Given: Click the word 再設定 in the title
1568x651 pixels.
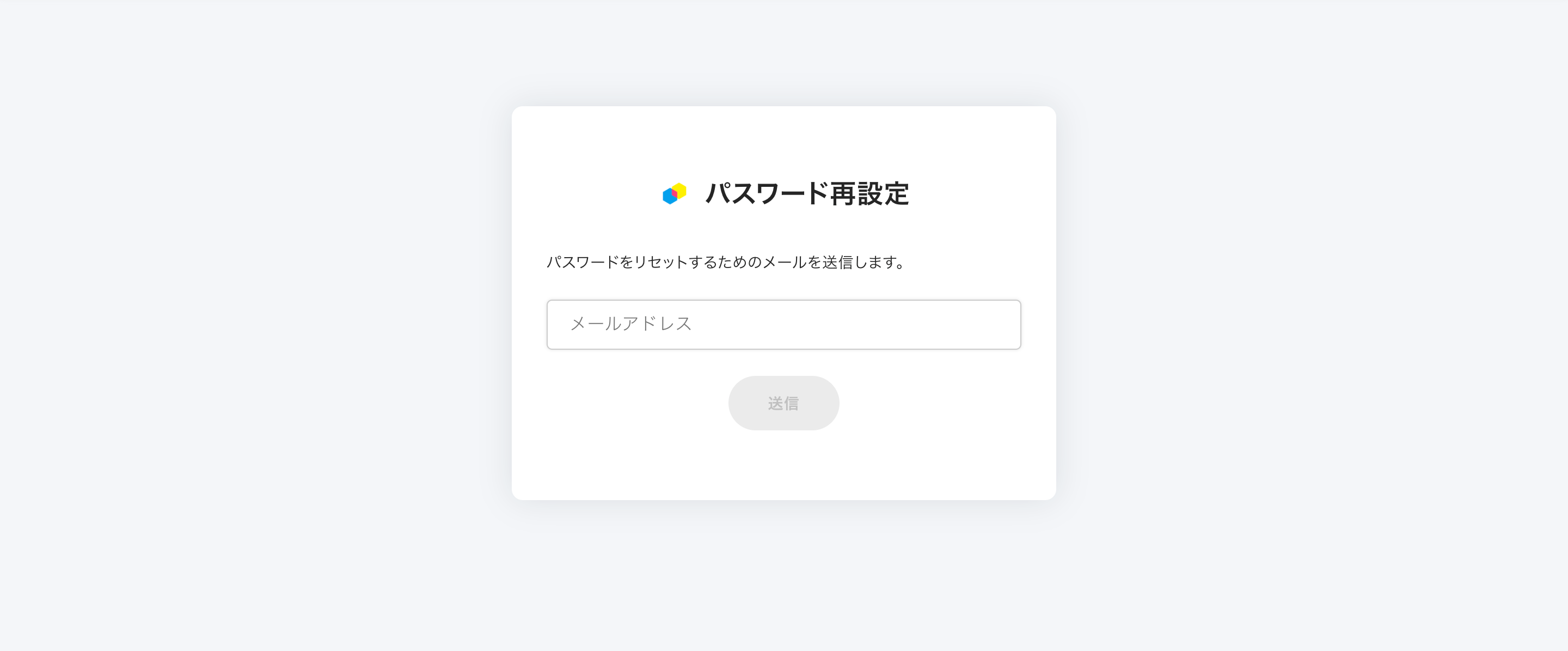Looking at the screenshot, I should (869, 193).
